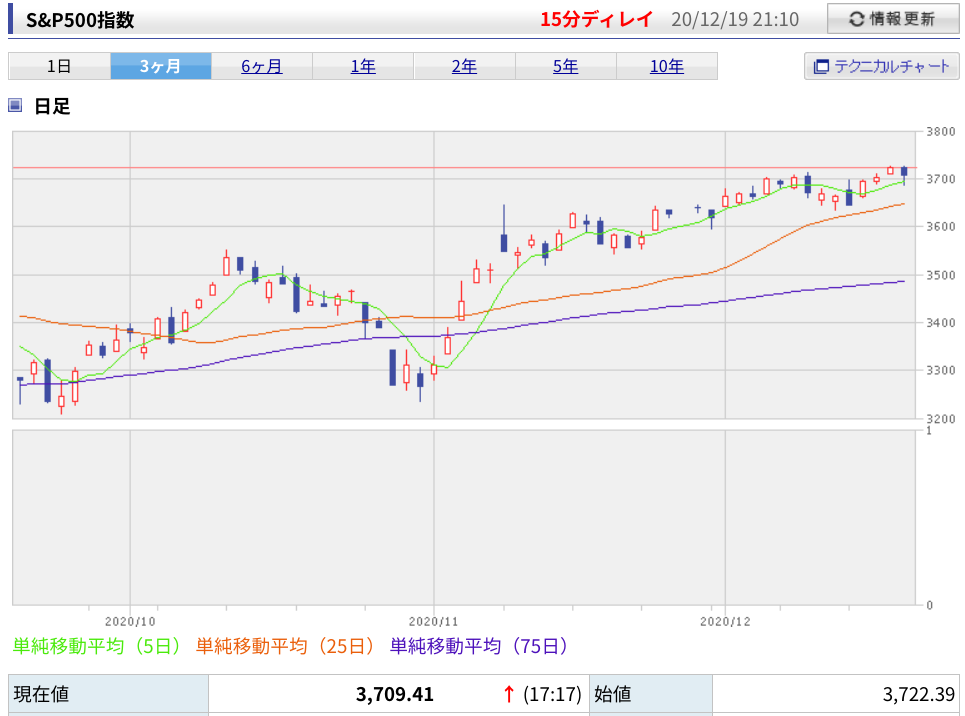Click the 3800 price axis label
The height and width of the screenshot is (716, 965).
(941, 131)
